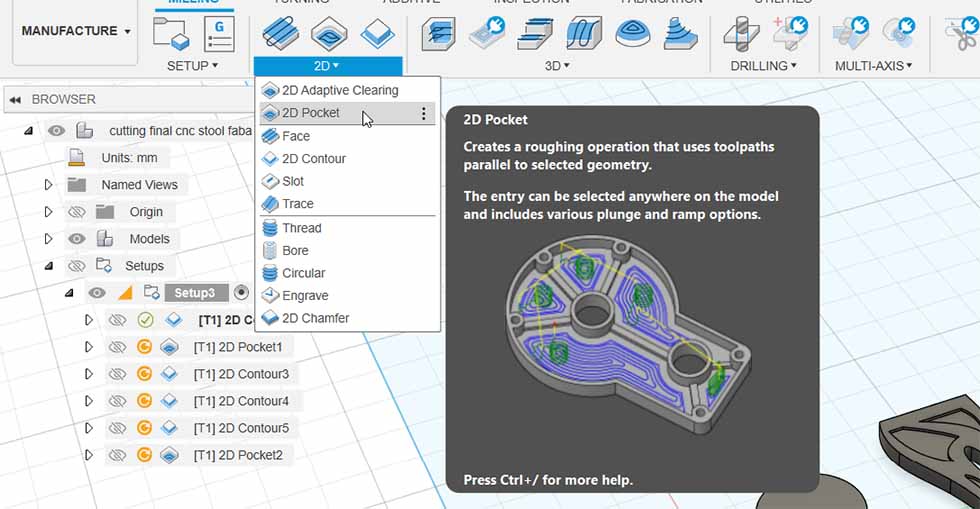Click the New Setup folder icon
The width and height of the screenshot is (980, 509).
tap(171, 33)
